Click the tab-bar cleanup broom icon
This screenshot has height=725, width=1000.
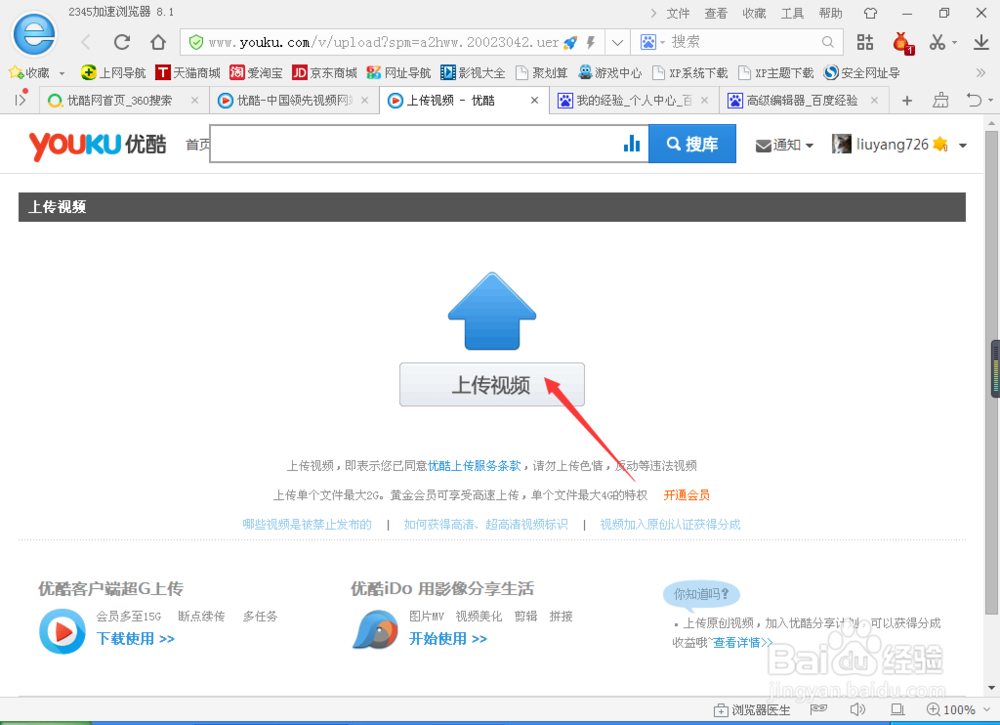[940, 100]
